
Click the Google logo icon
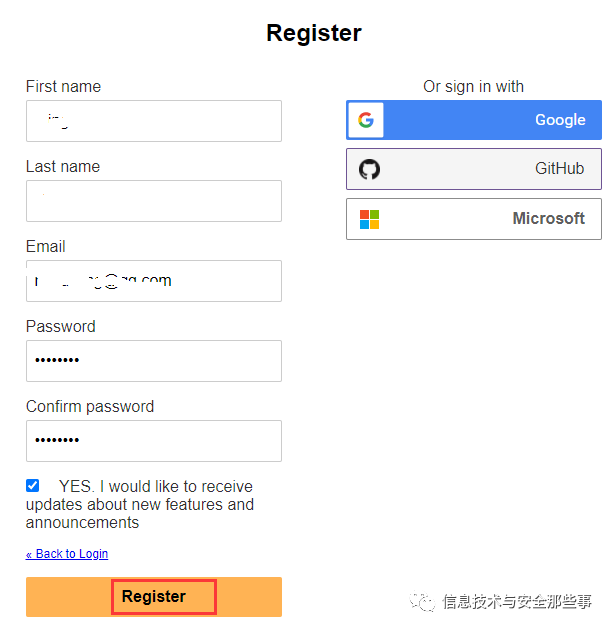coord(366,120)
